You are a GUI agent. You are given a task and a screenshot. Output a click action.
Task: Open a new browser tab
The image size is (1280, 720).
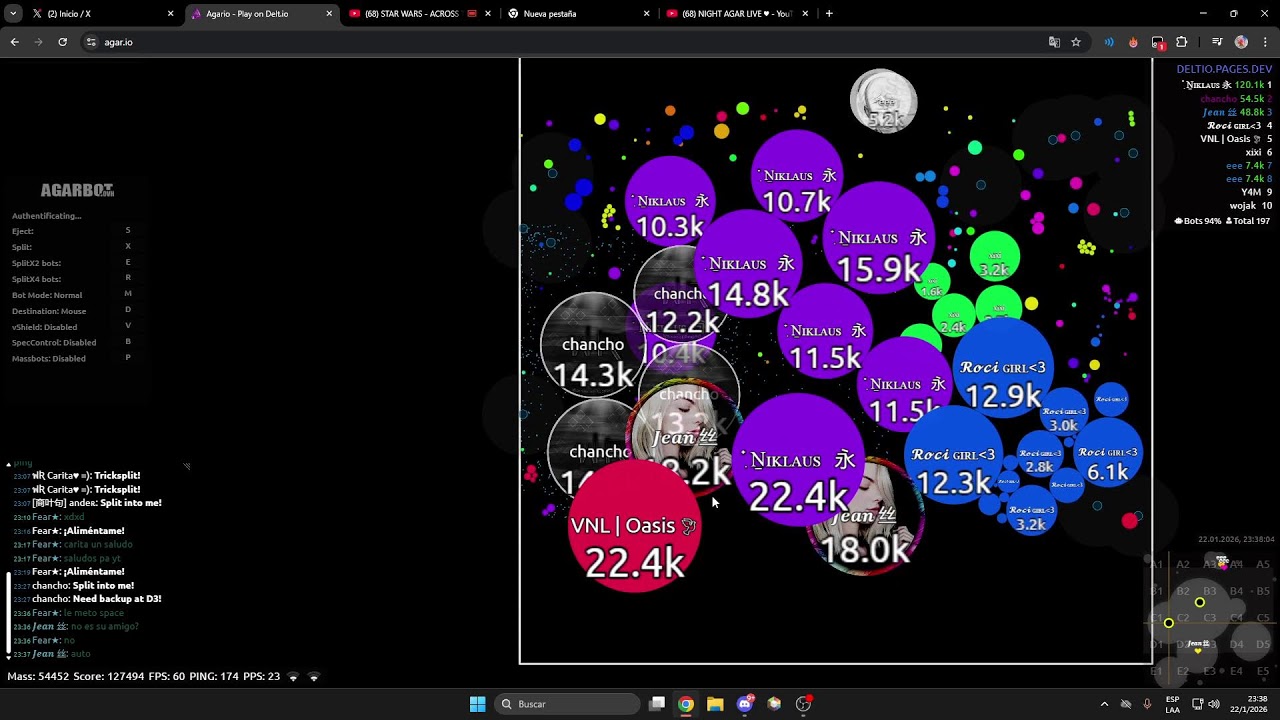point(829,14)
